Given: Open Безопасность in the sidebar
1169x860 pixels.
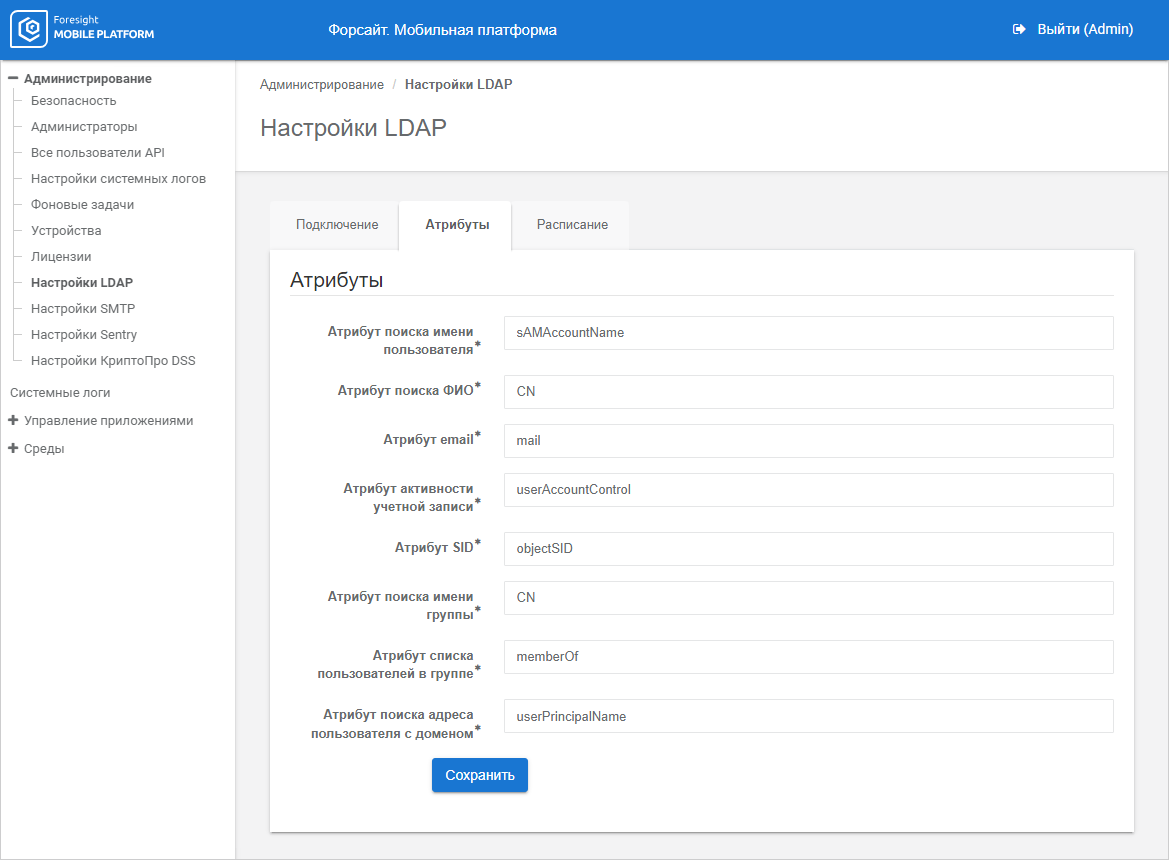Looking at the screenshot, I should 73,101.
